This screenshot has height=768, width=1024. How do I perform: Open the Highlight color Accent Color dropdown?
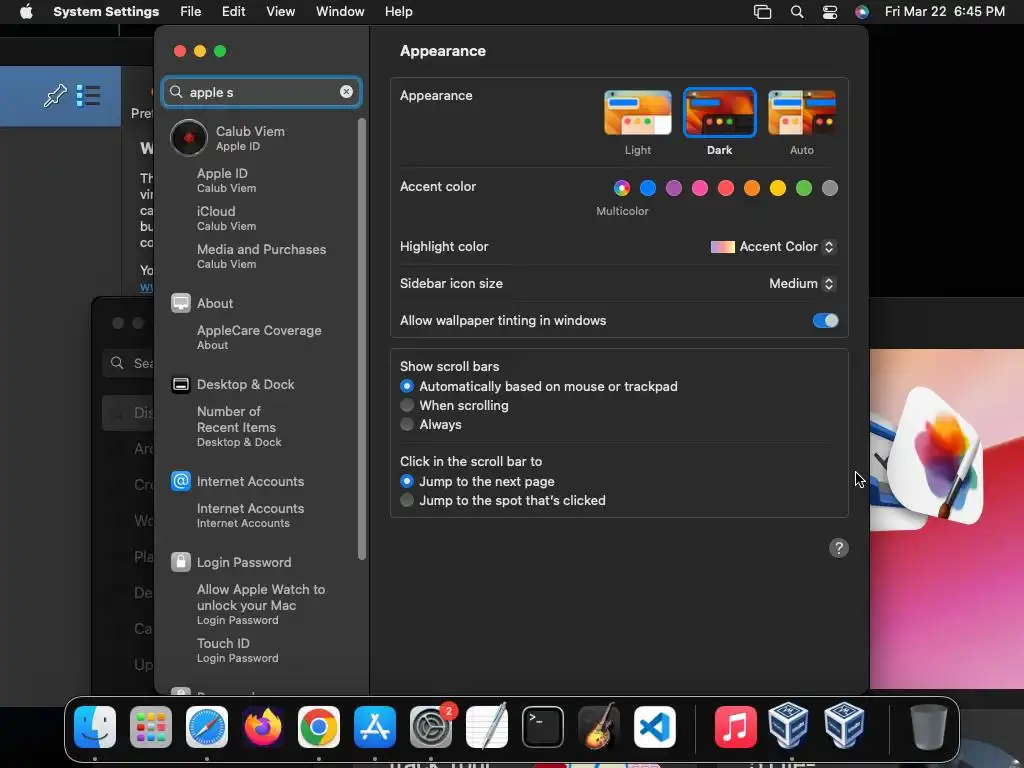(x=773, y=246)
